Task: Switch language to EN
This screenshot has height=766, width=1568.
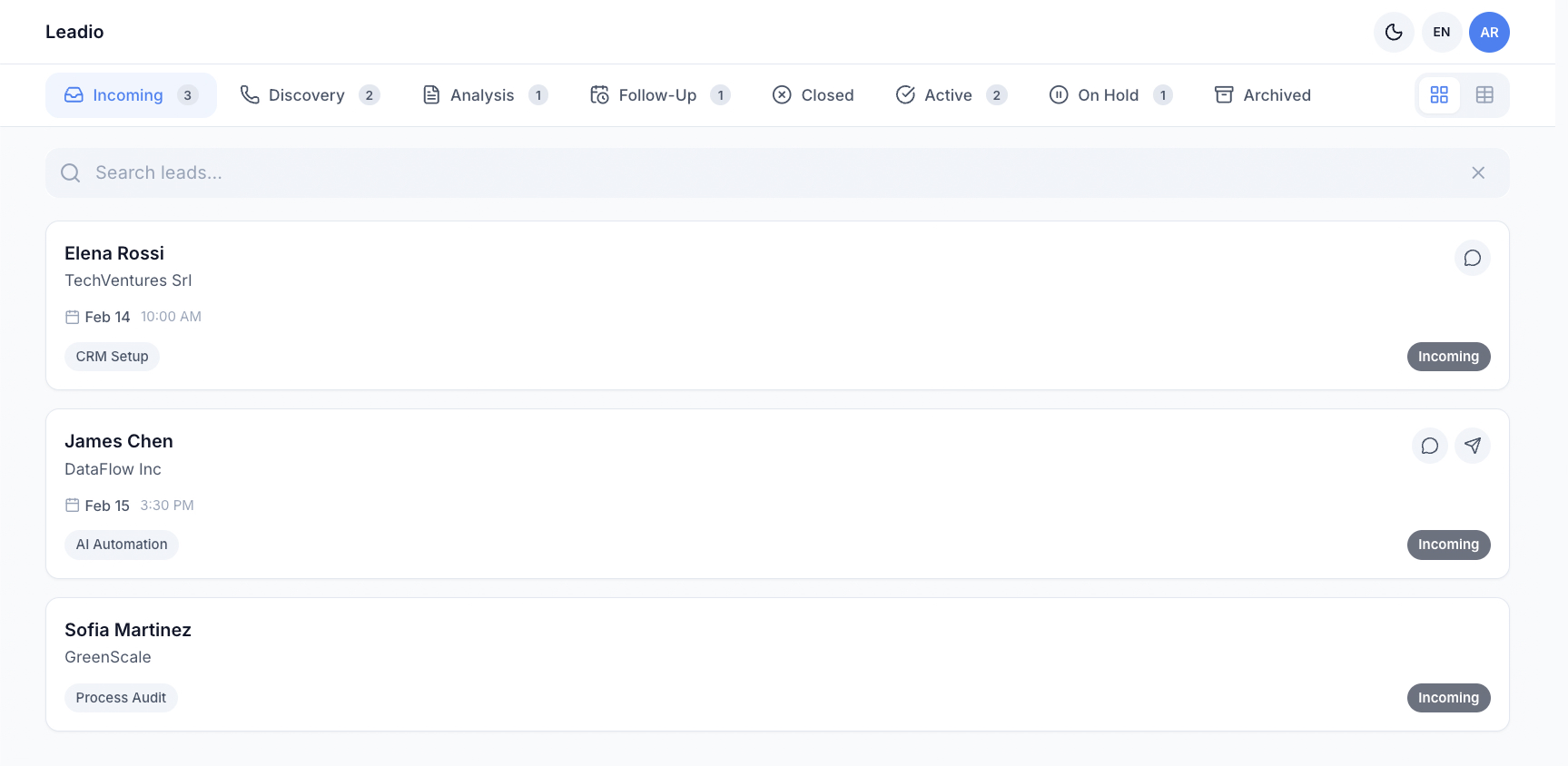Action: point(1442,33)
